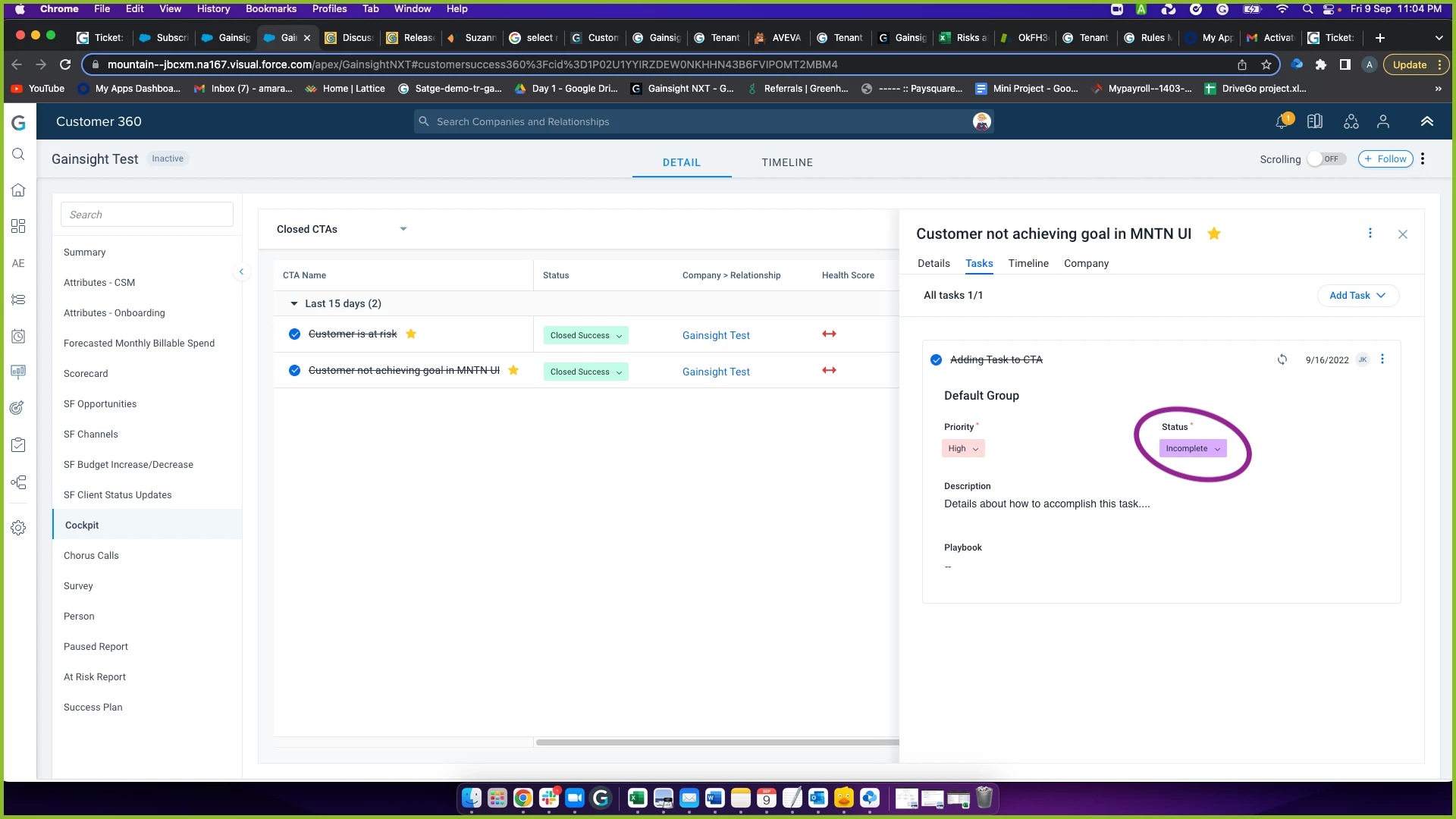Open the Incomplete status dropdown
The height and width of the screenshot is (819, 1456).
pyautogui.click(x=1192, y=448)
